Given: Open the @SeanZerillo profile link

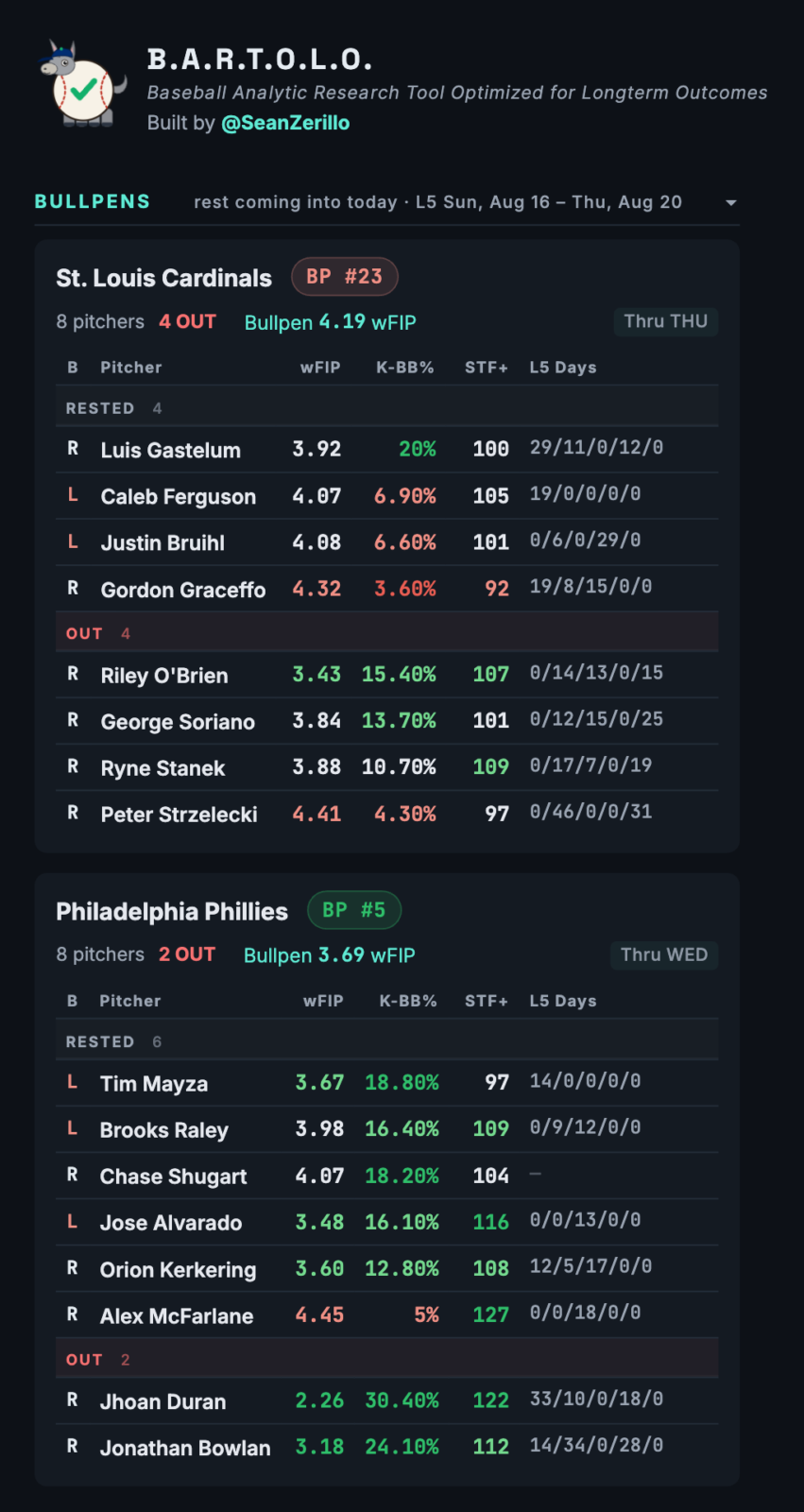Looking at the screenshot, I should pyautogui.click(x=285, y=123).
